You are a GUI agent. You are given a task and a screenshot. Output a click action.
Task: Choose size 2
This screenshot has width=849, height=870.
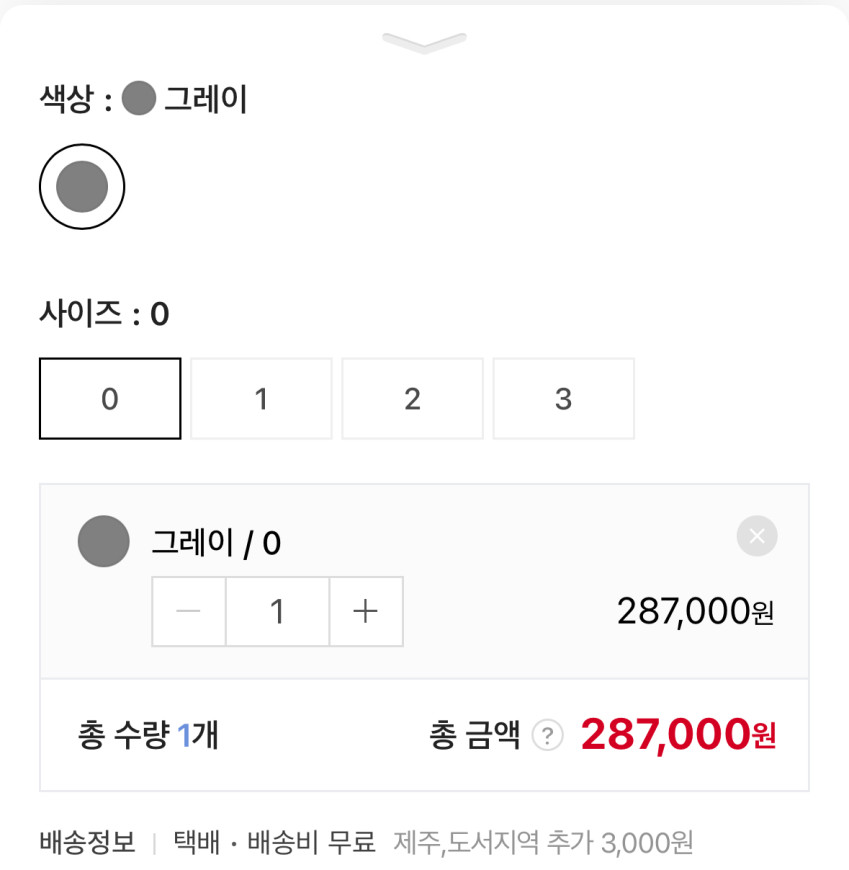pyautogui.click(x=412, y=399)
